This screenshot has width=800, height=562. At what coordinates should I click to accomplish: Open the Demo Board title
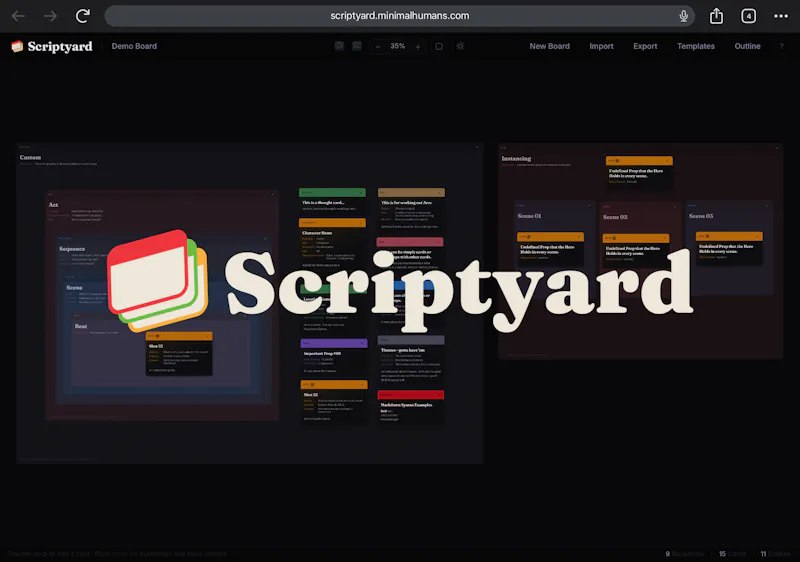[134, 46]
